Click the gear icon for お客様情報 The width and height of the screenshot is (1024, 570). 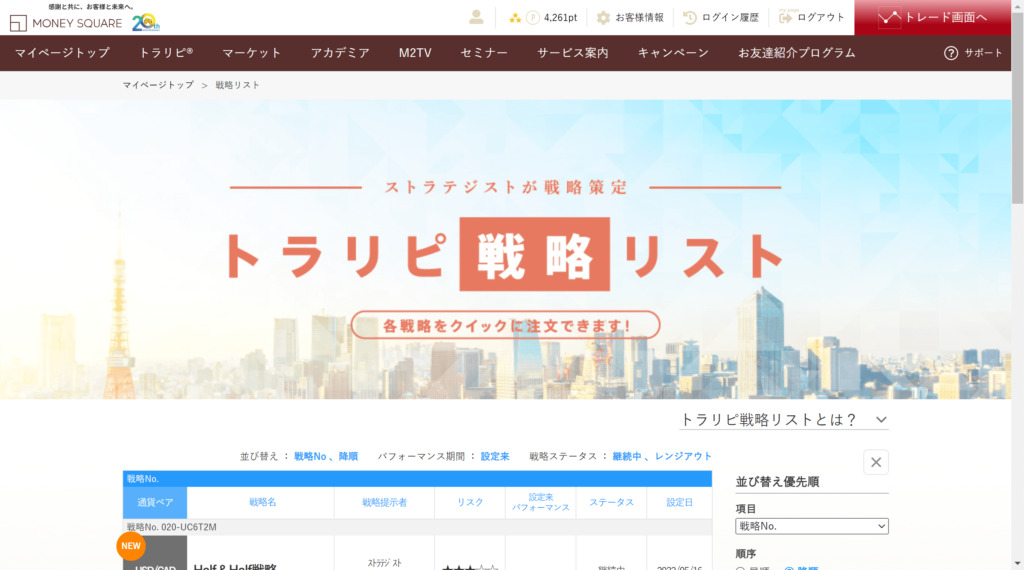[x=603, y=18]
